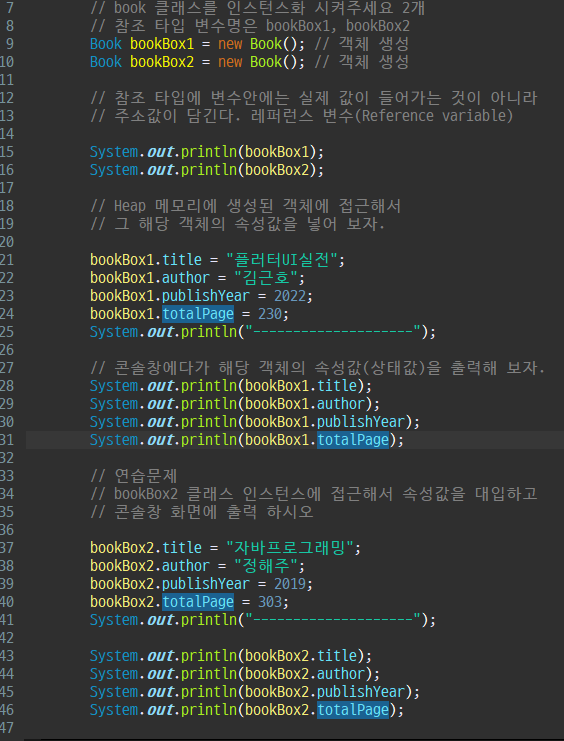
Task: Click 'bookBox2' in the line 34 comment
Action: 146,494
